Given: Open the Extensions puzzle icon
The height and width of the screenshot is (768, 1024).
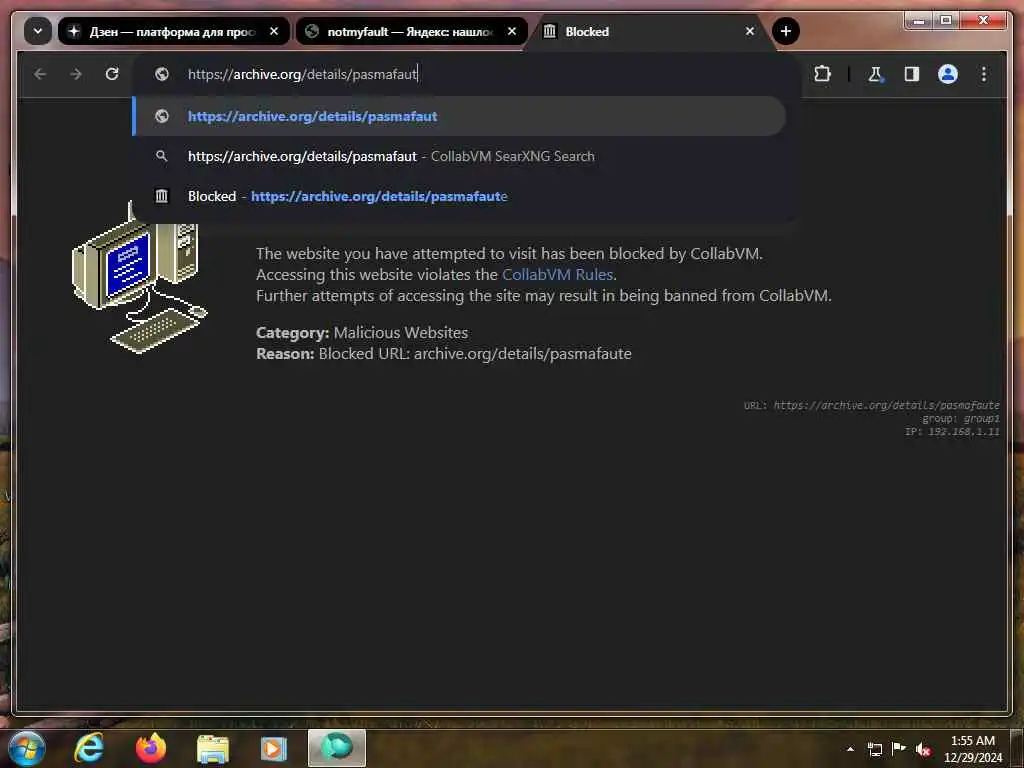Looking at the screenshot, I should click(822, 74).
